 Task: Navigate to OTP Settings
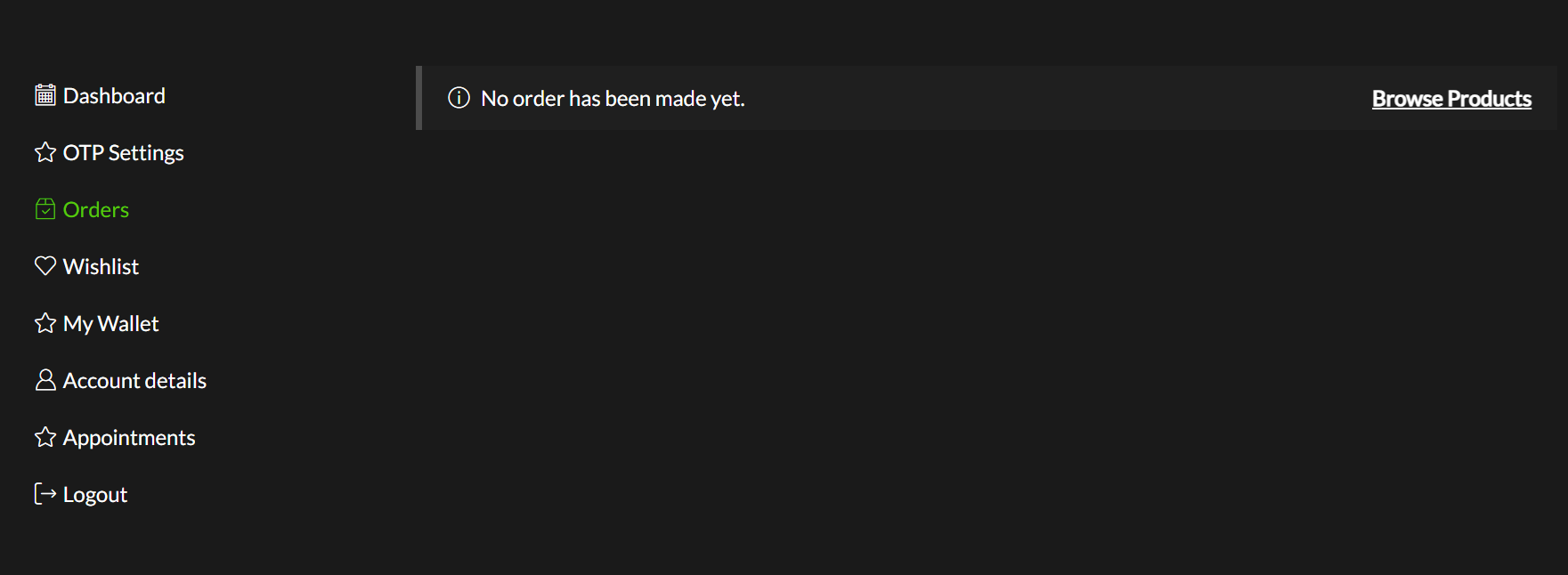(122, 152)
